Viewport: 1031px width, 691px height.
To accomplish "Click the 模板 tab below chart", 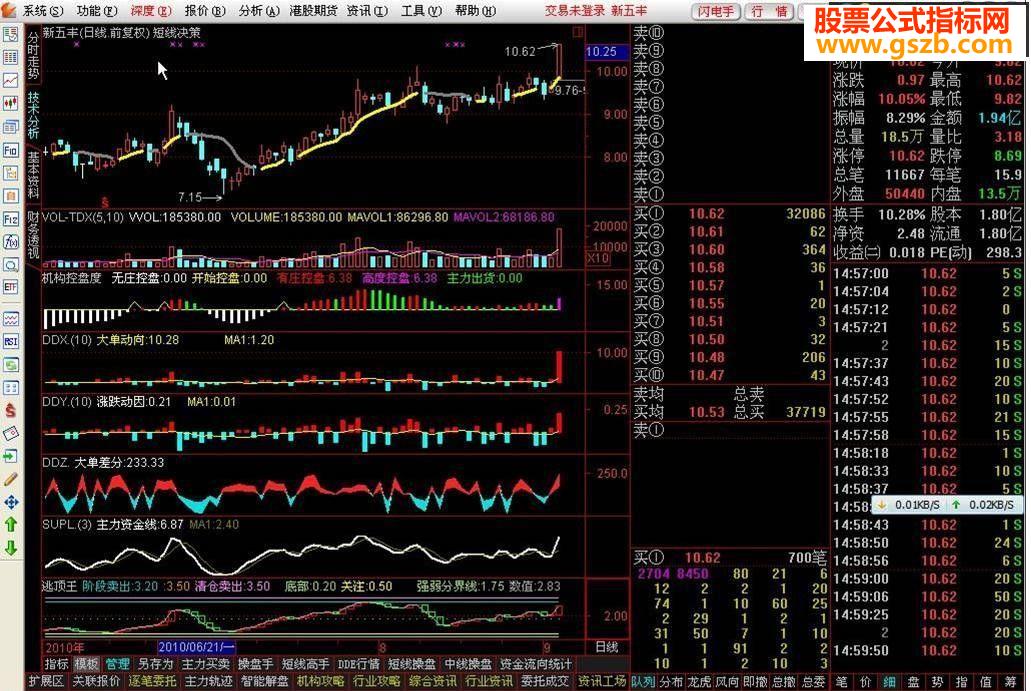I will click(x=87, y=664).
